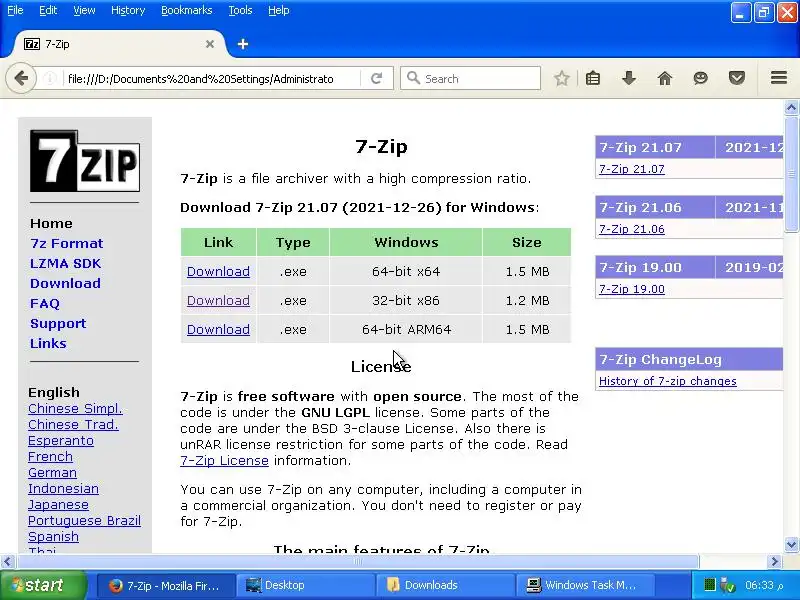Open the FAQ sidebar link
This screenshot has width=800, height=600.
pos(45,304)
